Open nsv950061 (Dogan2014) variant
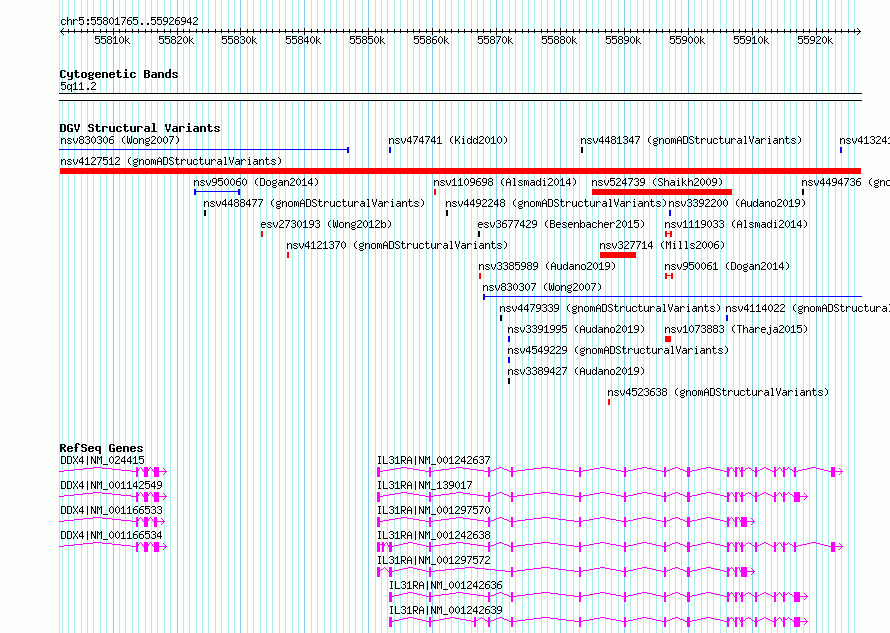 point(727,266)
